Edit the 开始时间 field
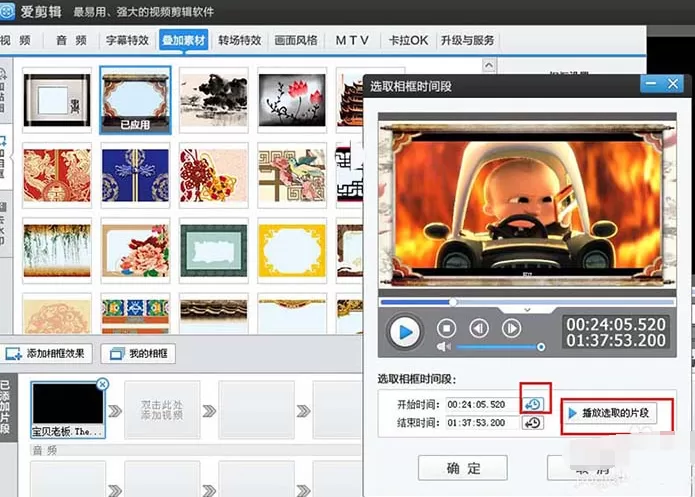695x497 pixels. coord(482,404)
